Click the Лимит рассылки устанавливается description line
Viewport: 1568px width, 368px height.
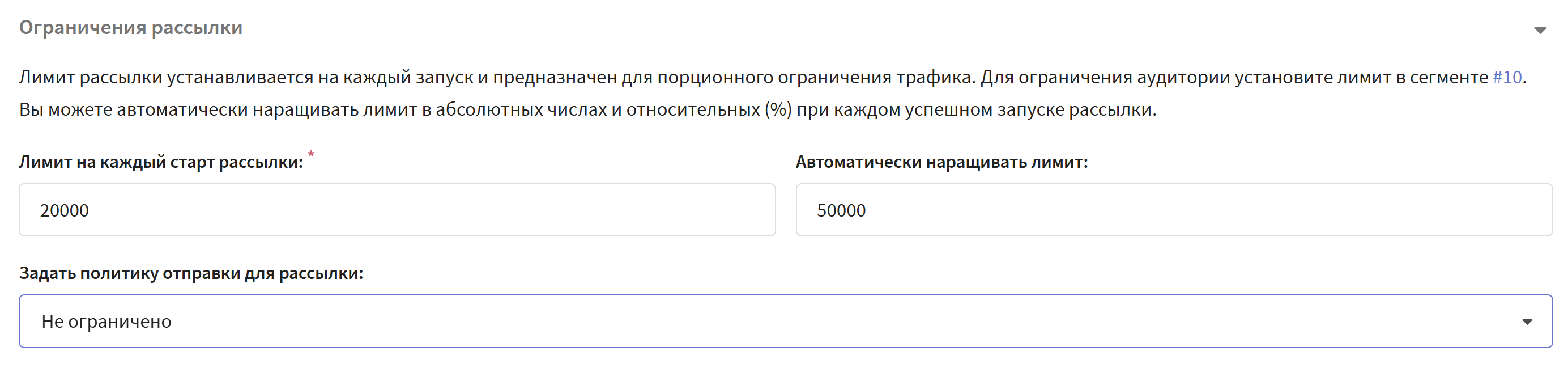pos(487,77)
